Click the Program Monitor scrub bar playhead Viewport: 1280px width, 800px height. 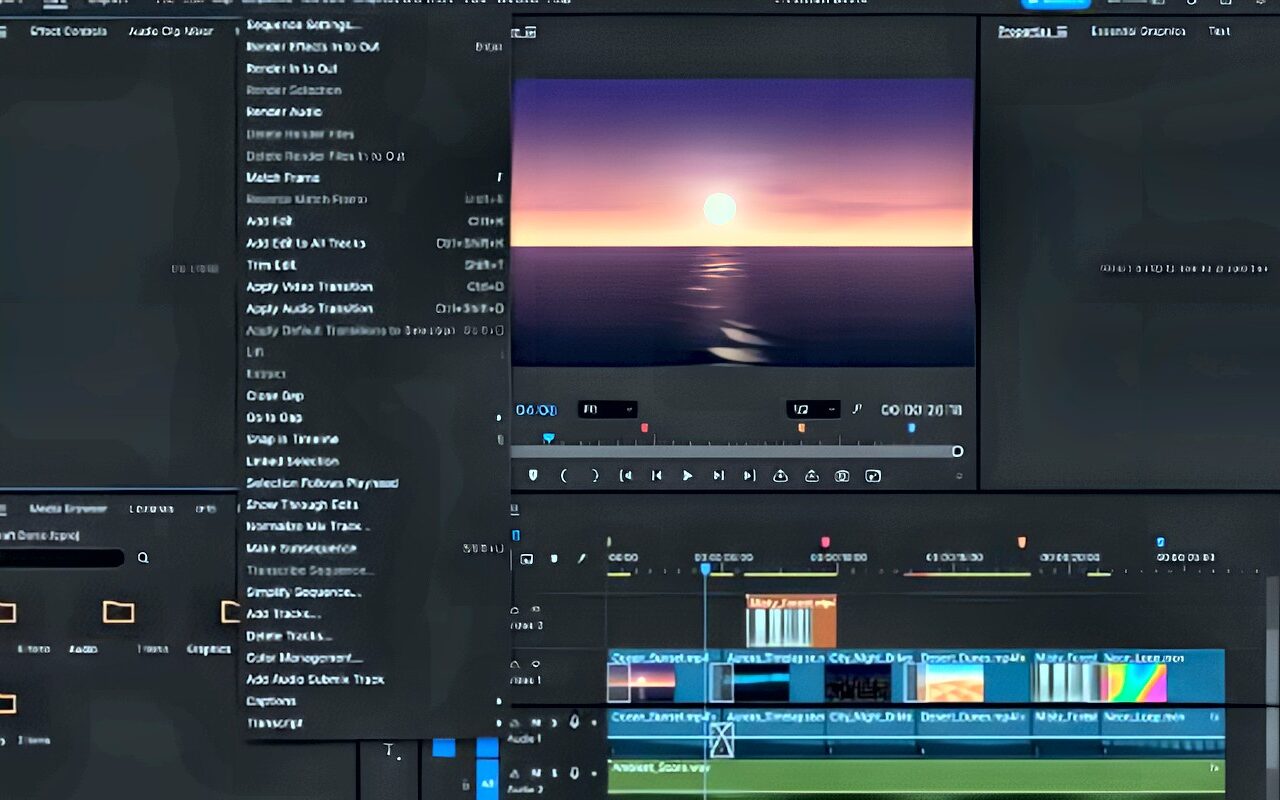548,438
